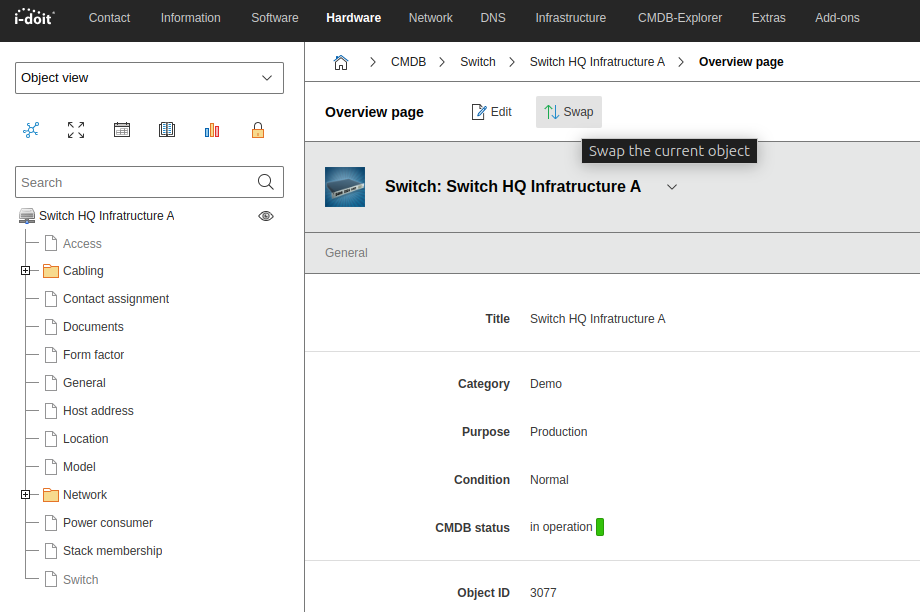This screenshot has height=612, width=920.
Task: Click the open book icon in sidebar
Action: pyautogui.click(x=167, y=130)
